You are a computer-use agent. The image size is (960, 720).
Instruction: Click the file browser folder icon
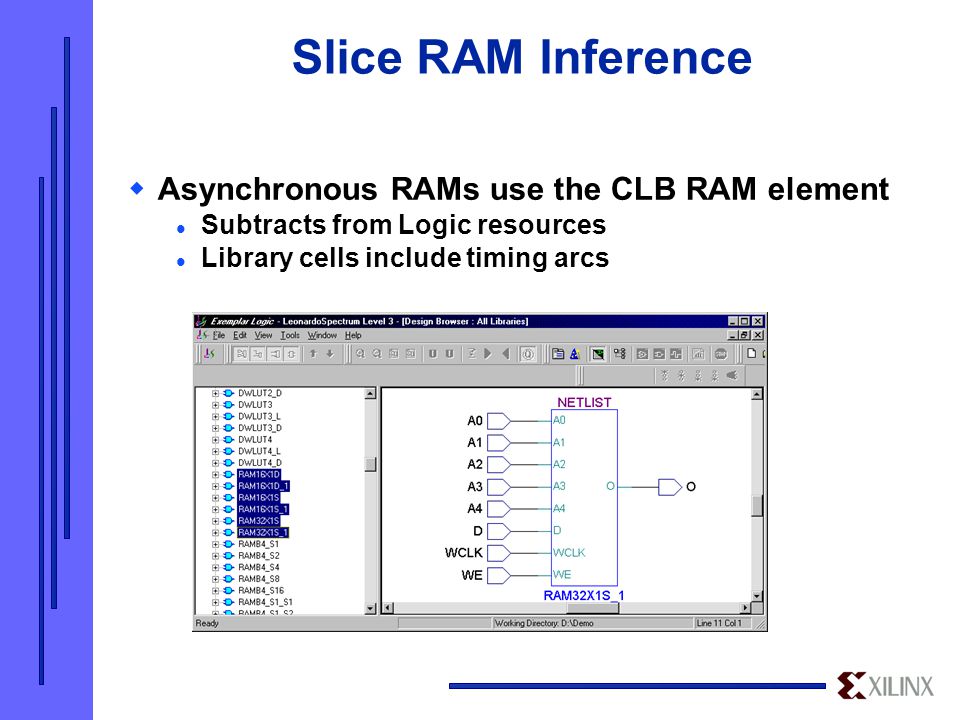pyautogui.click(x=558, y=354)
